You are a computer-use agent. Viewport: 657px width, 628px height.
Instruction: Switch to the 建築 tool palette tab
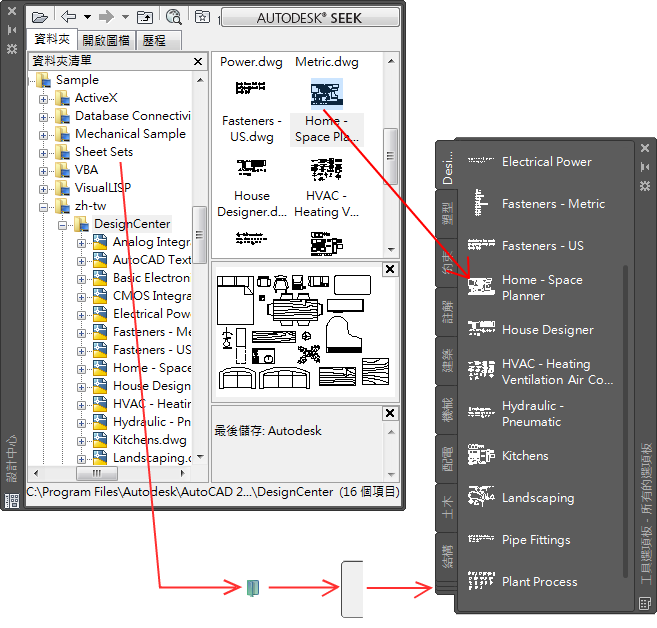447,361
